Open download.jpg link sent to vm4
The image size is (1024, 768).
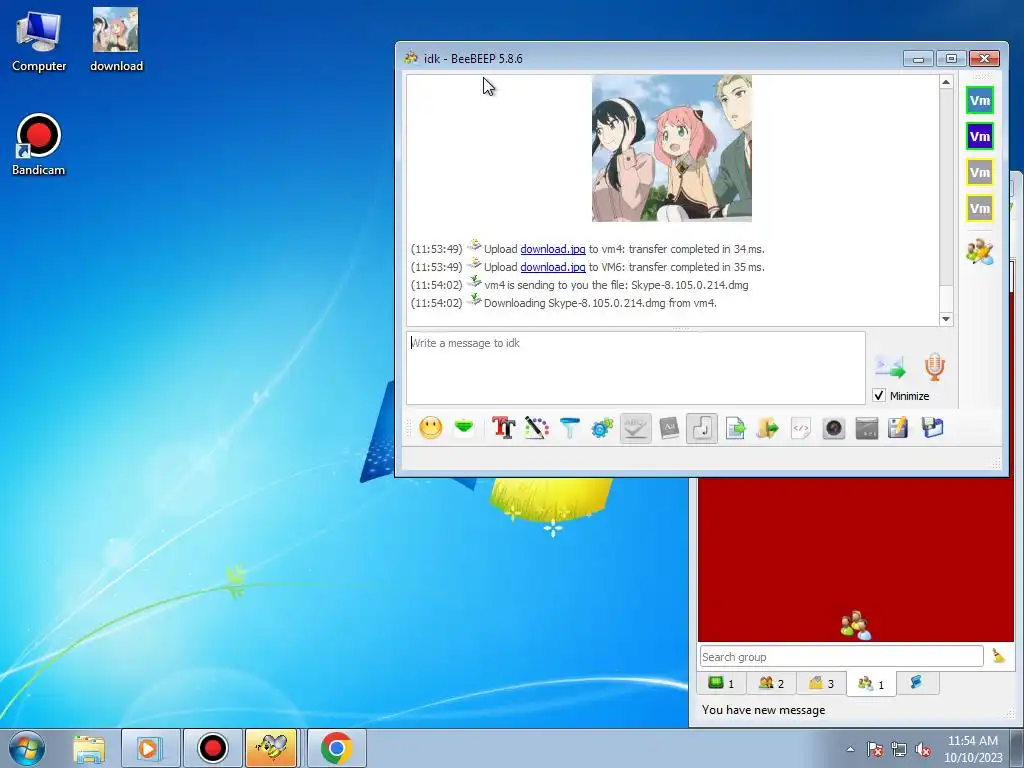pos(552,249)
